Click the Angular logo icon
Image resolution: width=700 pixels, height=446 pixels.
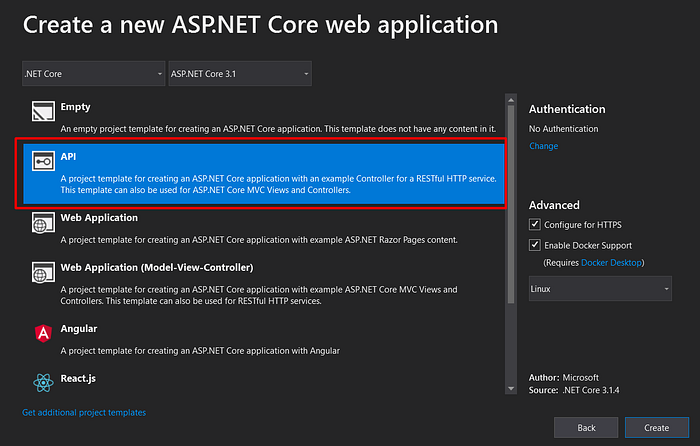(43, 333)
